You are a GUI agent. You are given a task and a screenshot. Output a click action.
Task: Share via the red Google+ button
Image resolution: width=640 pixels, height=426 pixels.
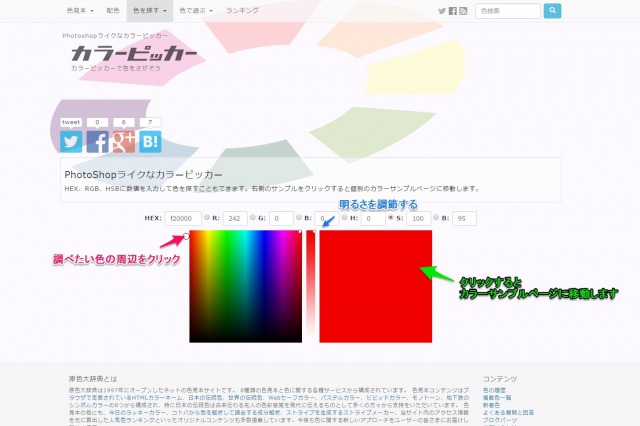(124, 141)
